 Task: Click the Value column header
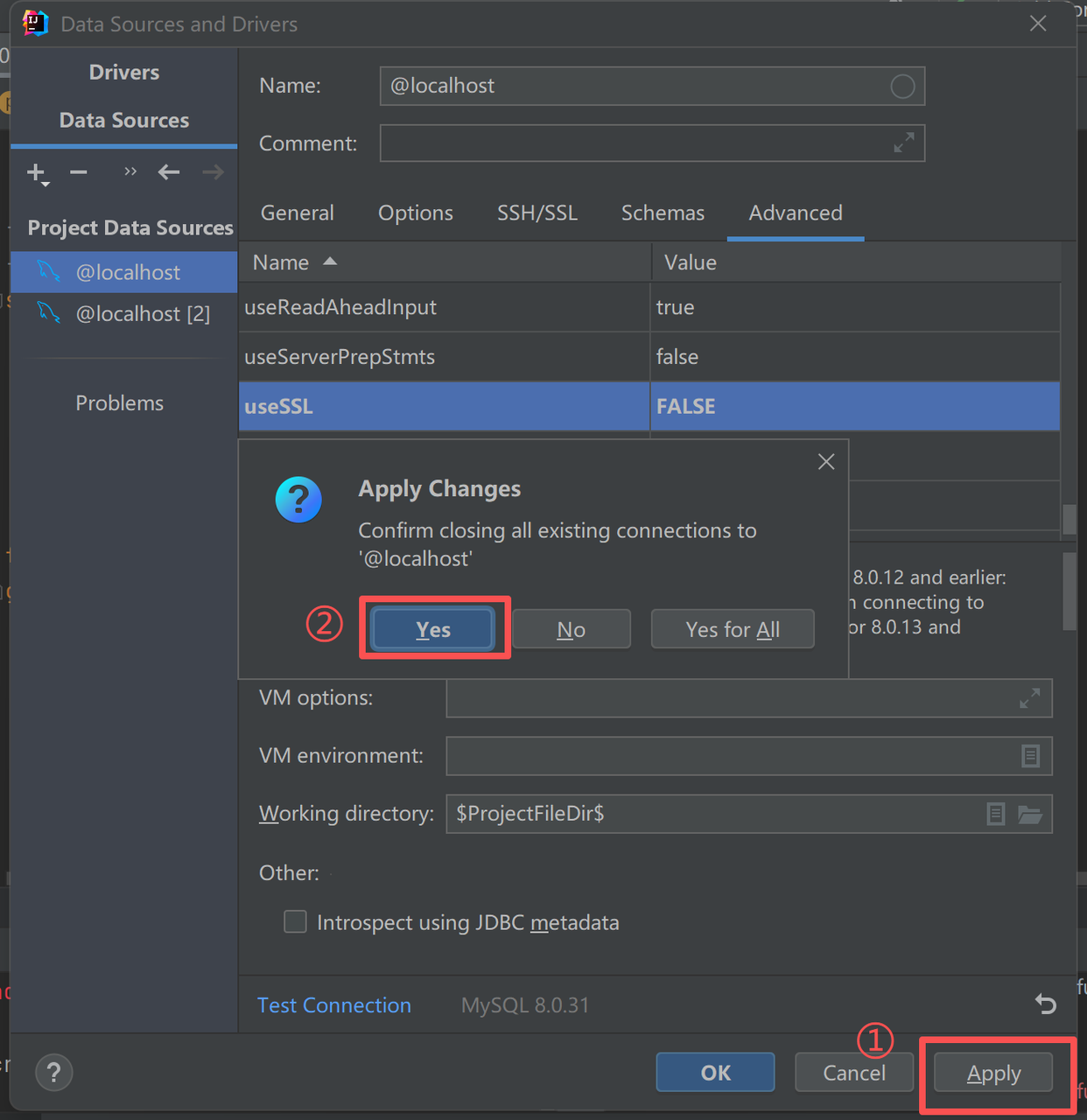pyautogui.click(x=856, y=262)
